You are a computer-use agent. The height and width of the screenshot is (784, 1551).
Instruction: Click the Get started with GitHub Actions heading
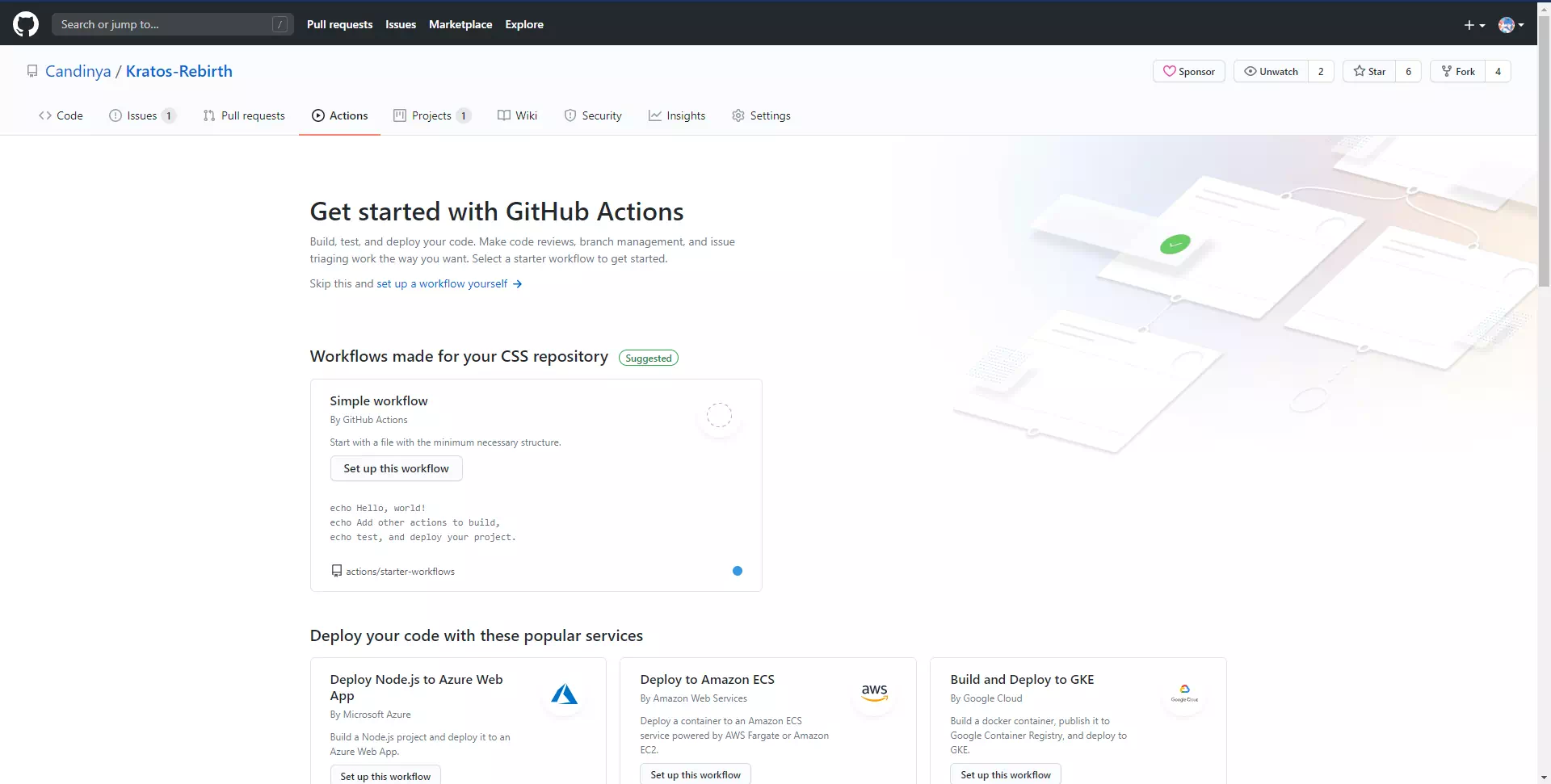coord(497,212)
